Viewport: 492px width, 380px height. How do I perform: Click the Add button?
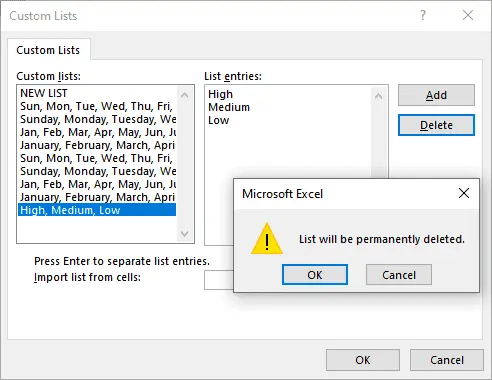click(436, 95)
